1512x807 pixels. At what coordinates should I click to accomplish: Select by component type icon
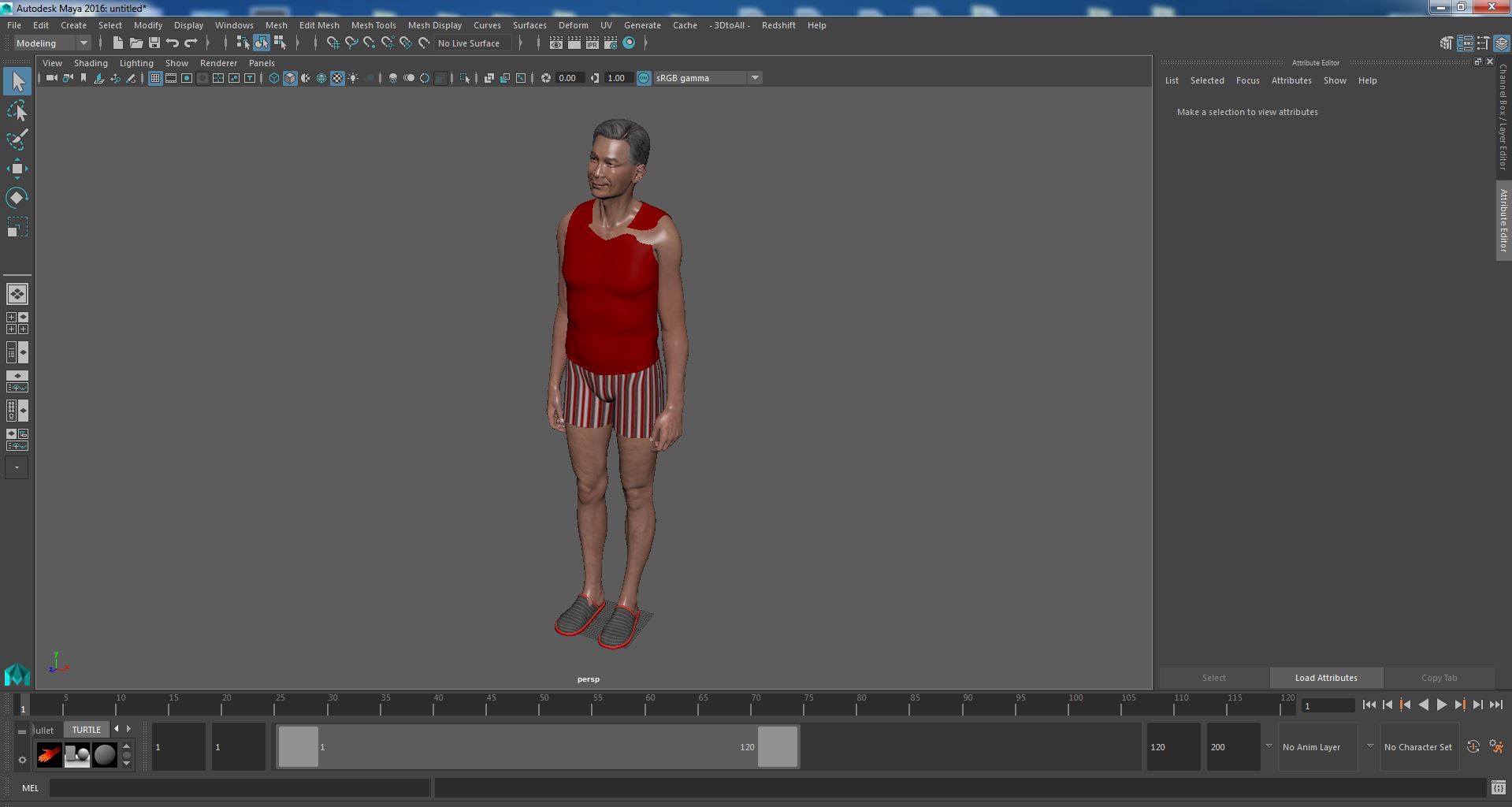280,43
